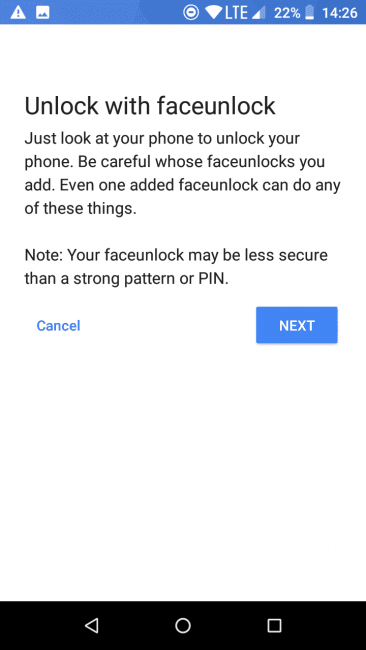Go home via the circle navigation button
This screenshot has height=650, width=366.
pos(183,625)
